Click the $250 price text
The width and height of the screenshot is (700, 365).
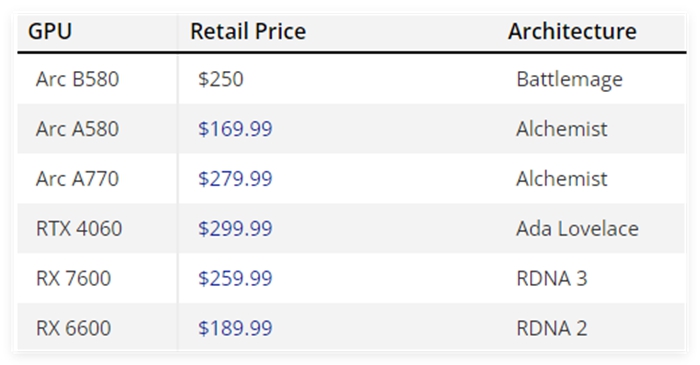(x=221, y=79)
